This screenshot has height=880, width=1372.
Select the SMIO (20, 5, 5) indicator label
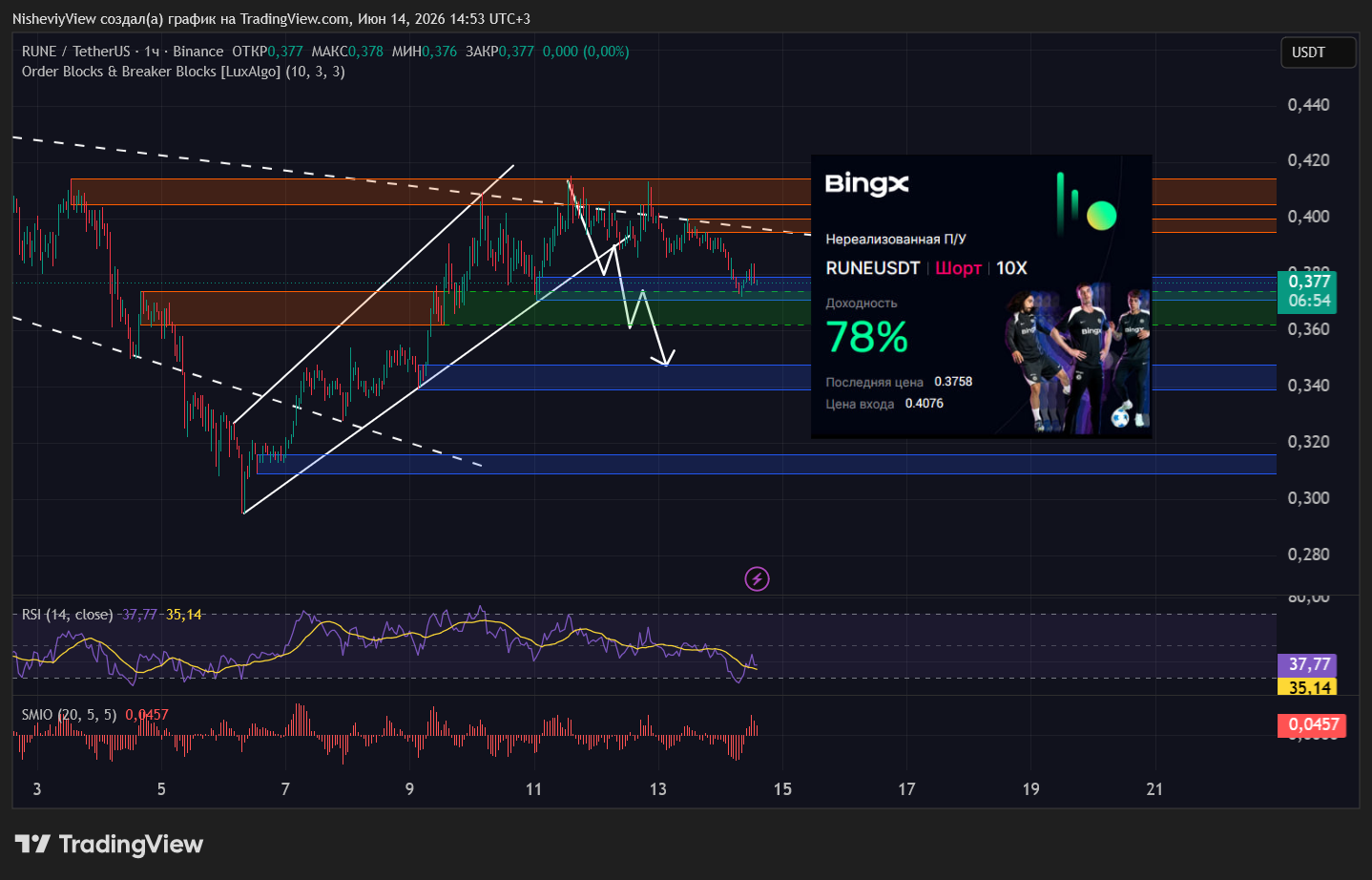pos(69,715)
